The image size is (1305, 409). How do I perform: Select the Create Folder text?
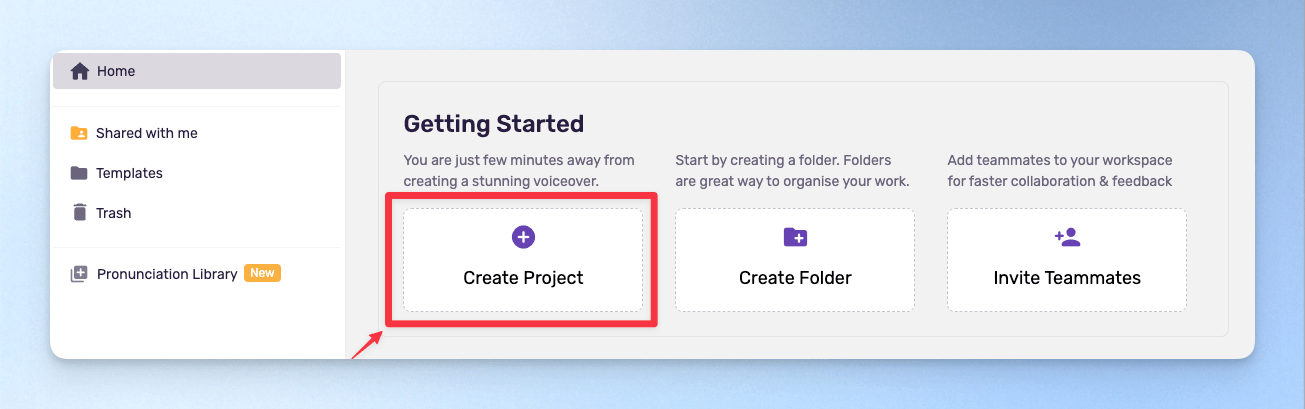(795, 278)
